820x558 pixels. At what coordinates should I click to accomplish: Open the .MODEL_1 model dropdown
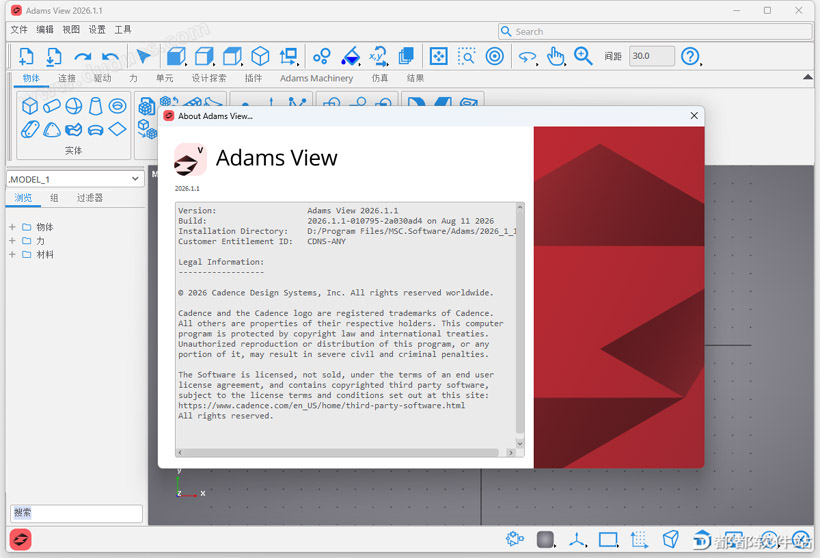75,179
